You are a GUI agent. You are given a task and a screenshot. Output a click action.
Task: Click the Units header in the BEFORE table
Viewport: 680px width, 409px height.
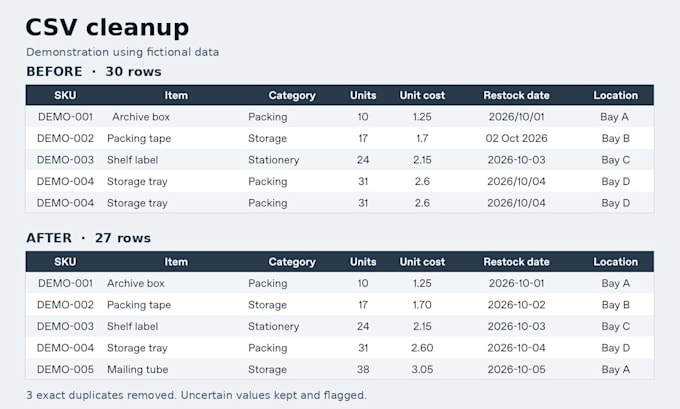click(x=363, y=95)
